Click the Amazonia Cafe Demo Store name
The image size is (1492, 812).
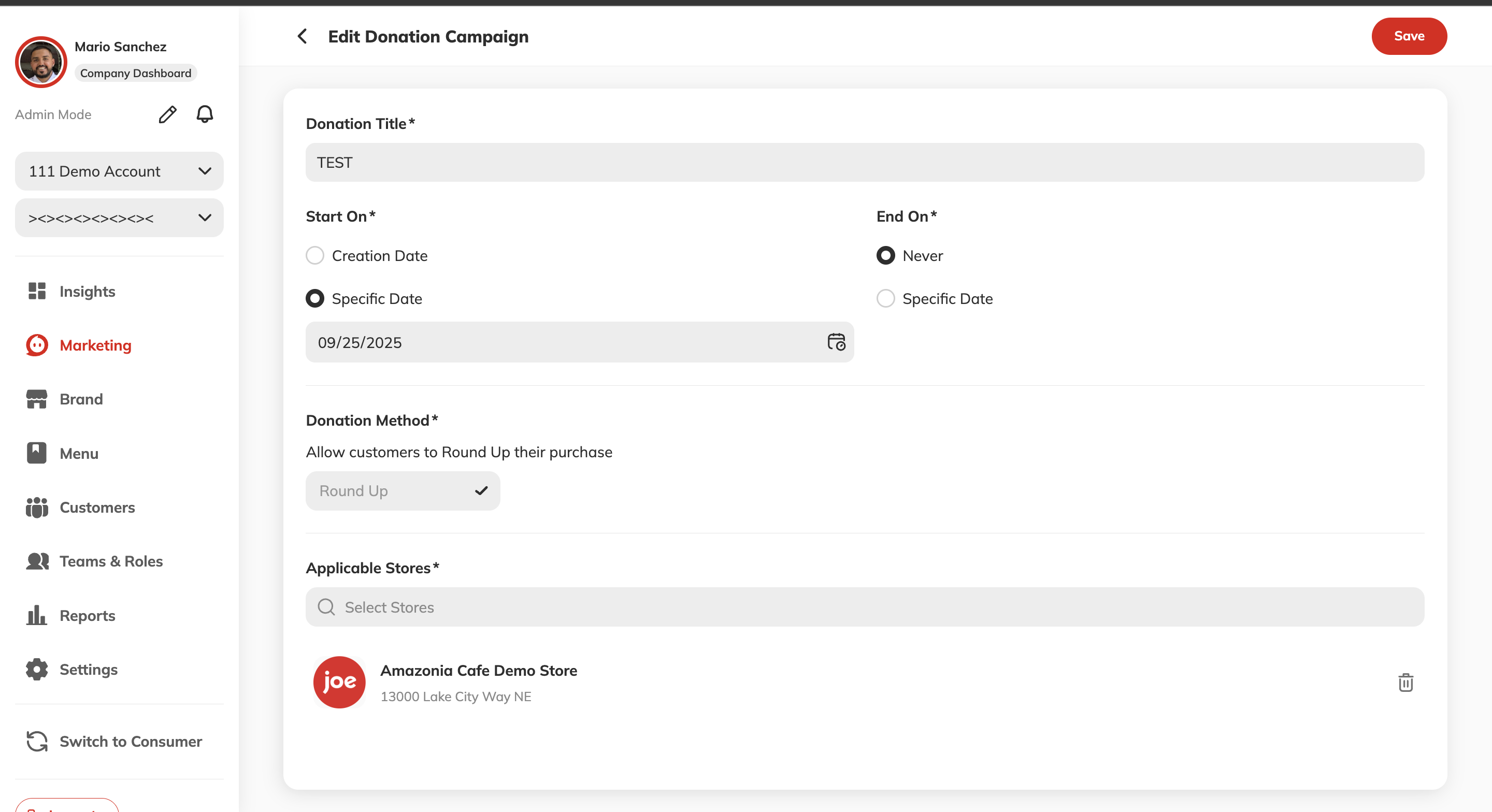click(x=478, y=670)
